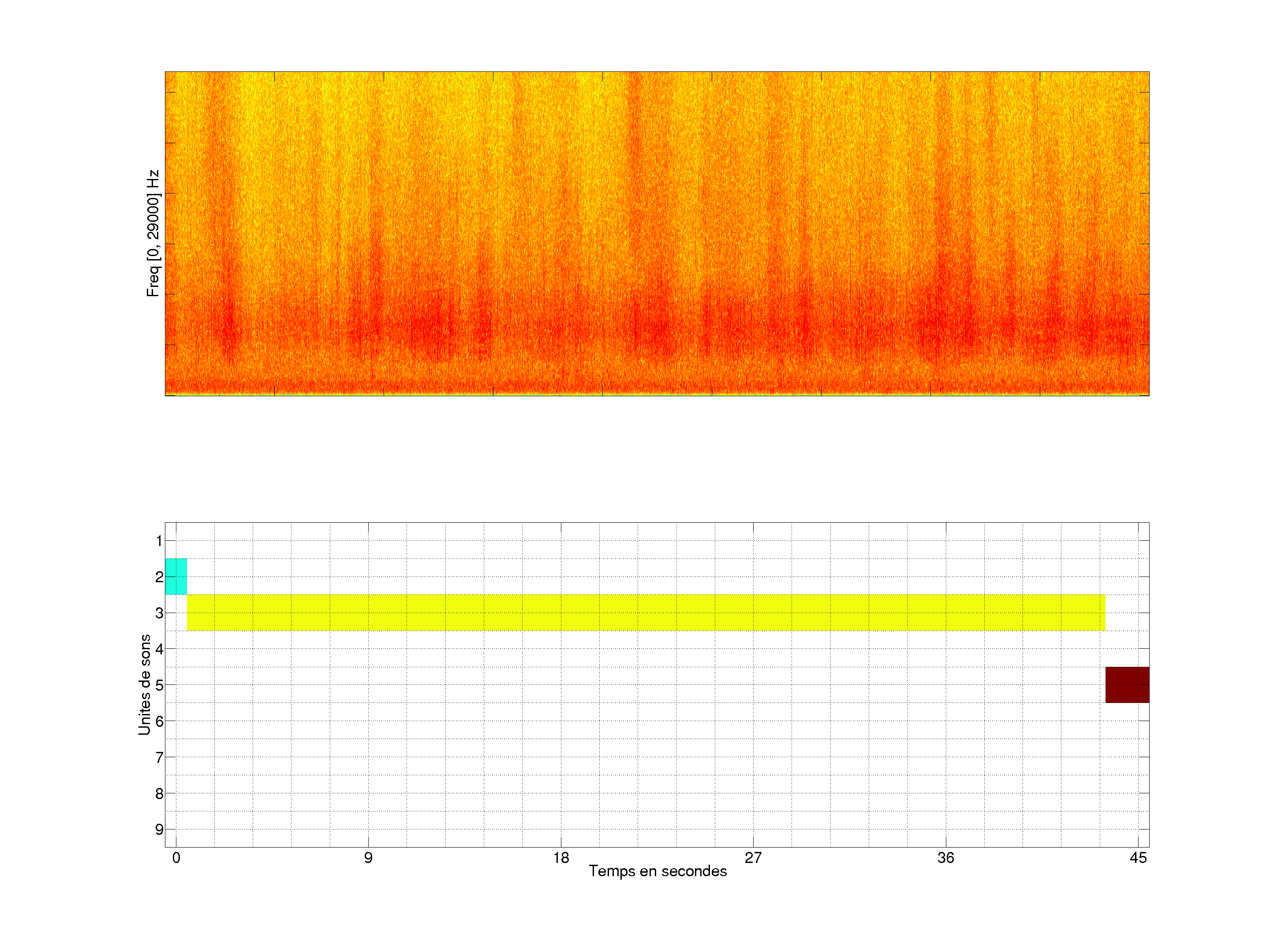This screenshot has width=1270, height=952.
Task: Click y-axis label 7 of sound units
Action: coord(159,758)
